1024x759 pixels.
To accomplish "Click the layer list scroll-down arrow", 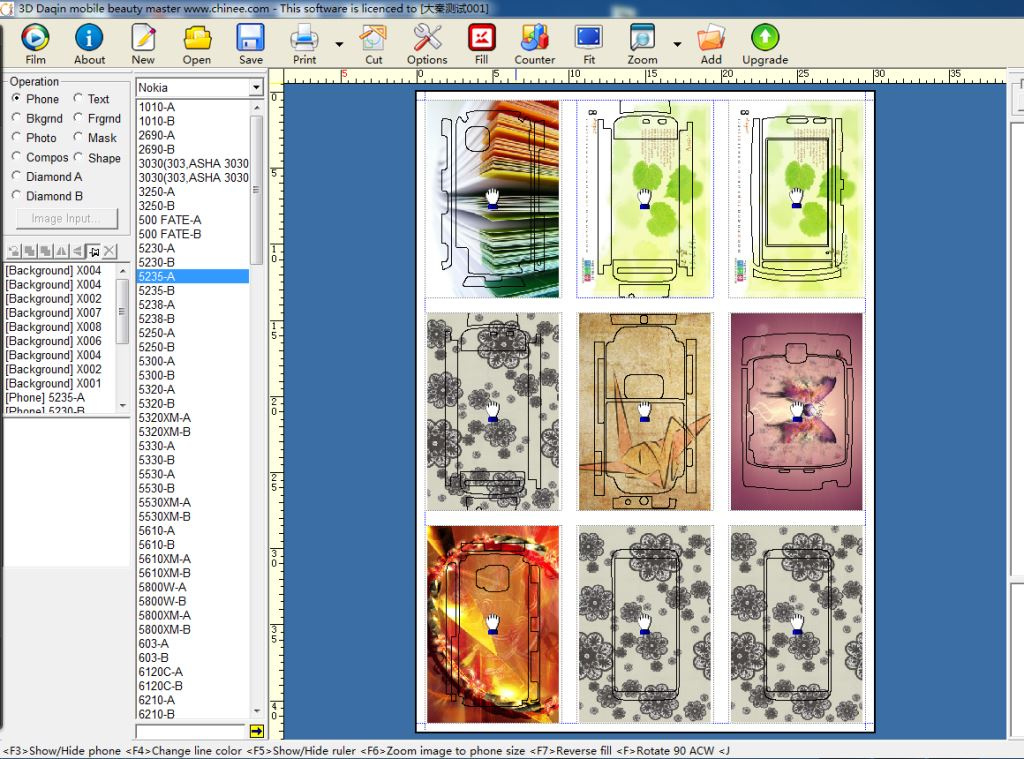I will pos(122,405).
